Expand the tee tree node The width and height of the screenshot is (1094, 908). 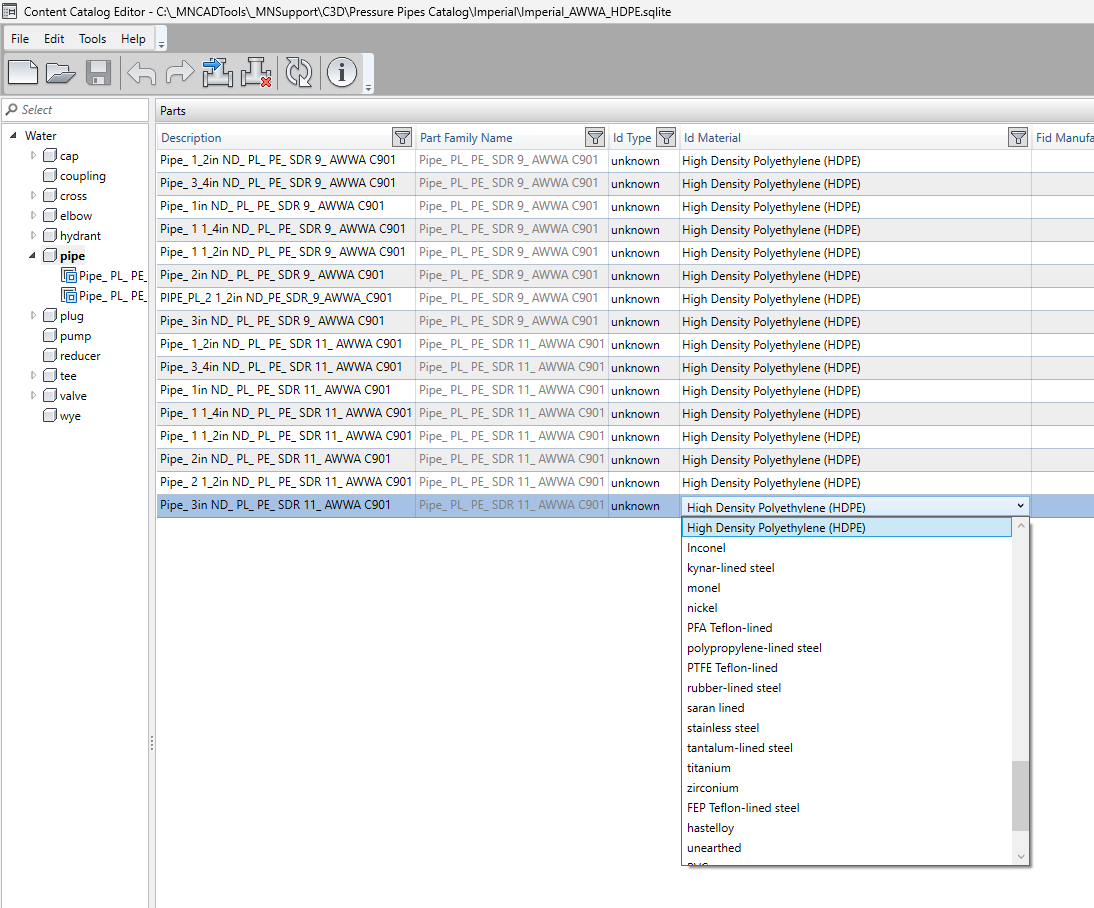(x=33, y=375)
